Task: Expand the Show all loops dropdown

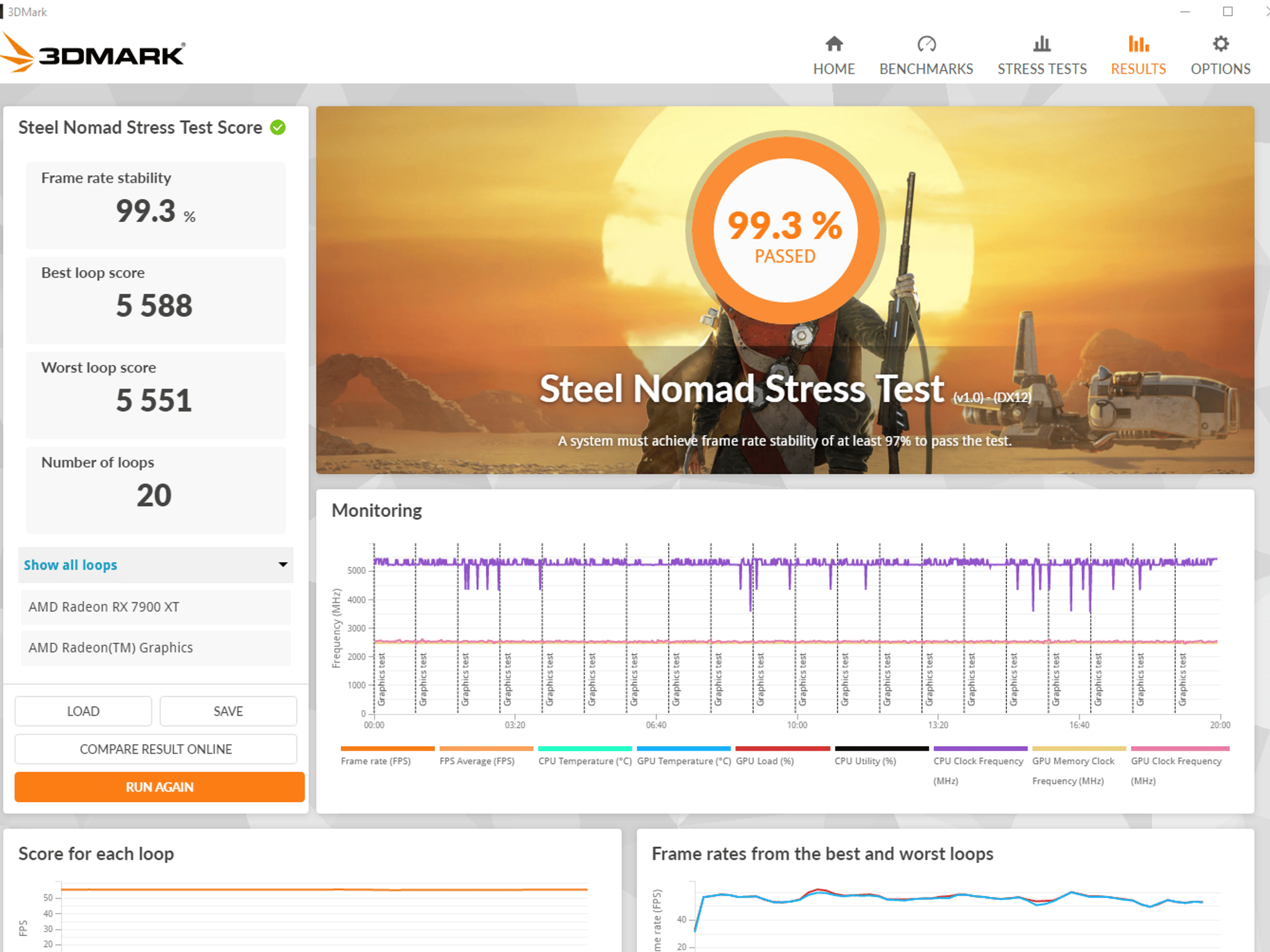Action: coord(155,565)
